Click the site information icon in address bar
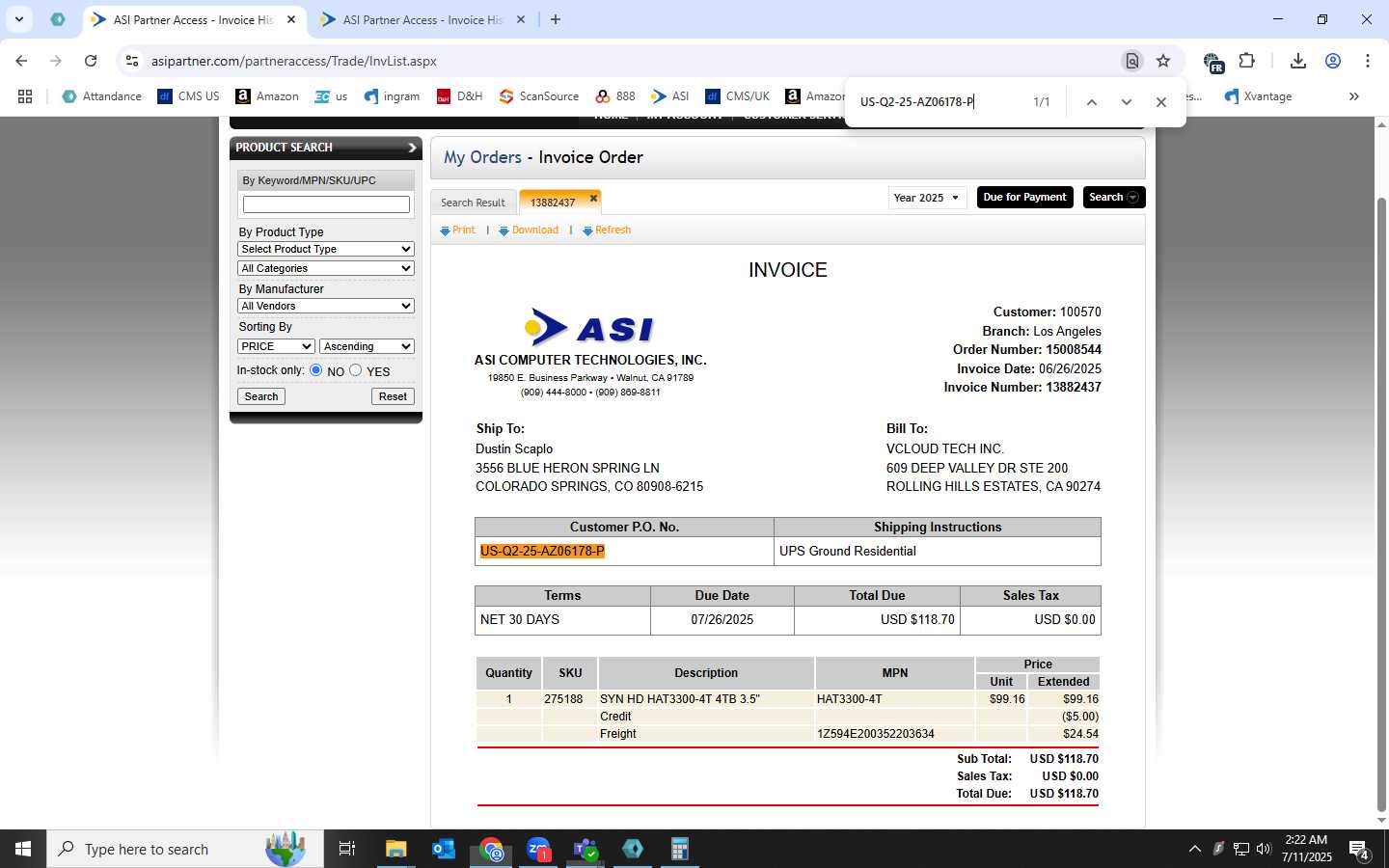Image resolution: width=1389 pixels, height=868 pixels. 132,61
